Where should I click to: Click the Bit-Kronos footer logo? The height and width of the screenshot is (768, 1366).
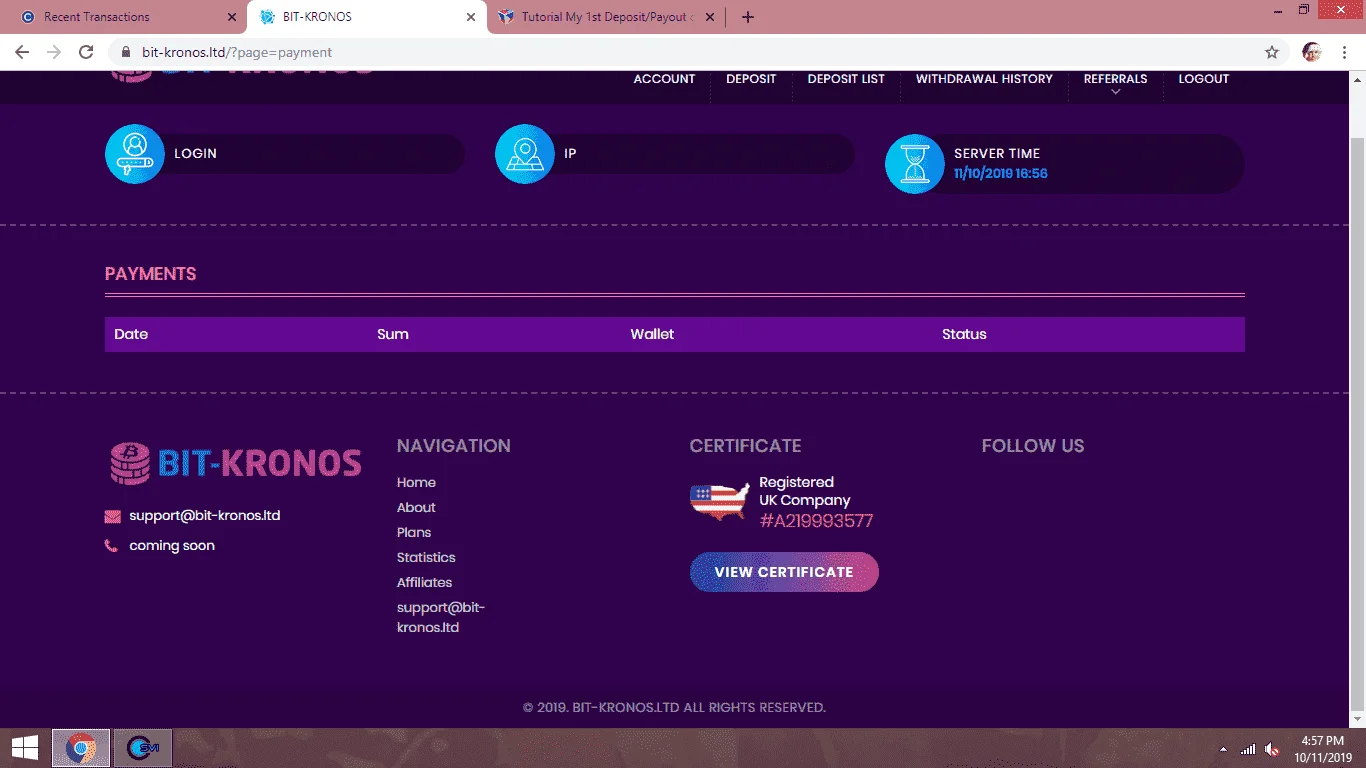pyautogui.click(x=235, y=463)
